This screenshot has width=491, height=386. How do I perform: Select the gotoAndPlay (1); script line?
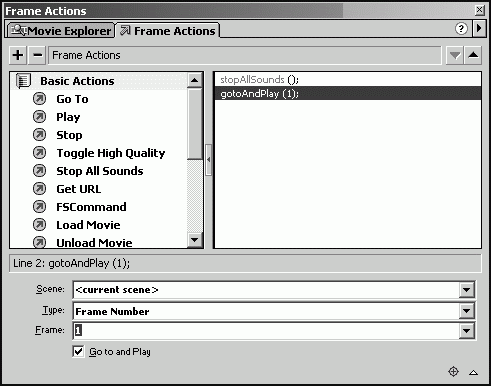click(348, 93)
